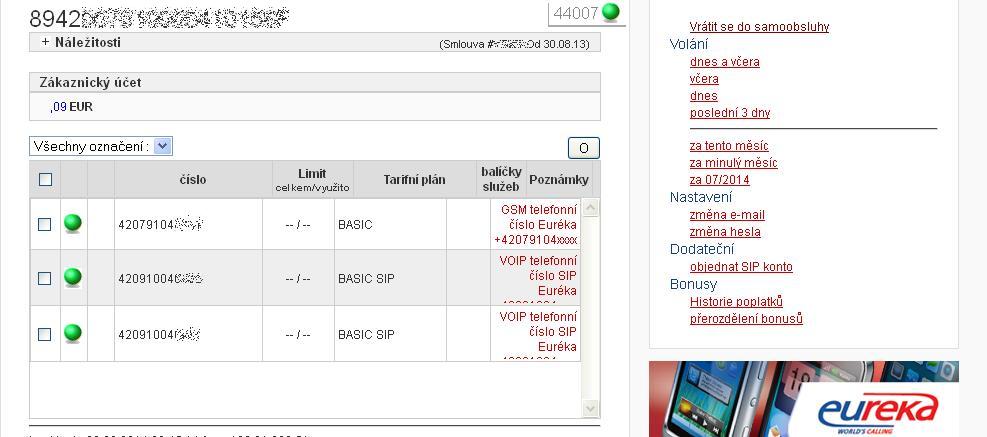Select 'objednat SIP konto' link

[x=741, y=267]
